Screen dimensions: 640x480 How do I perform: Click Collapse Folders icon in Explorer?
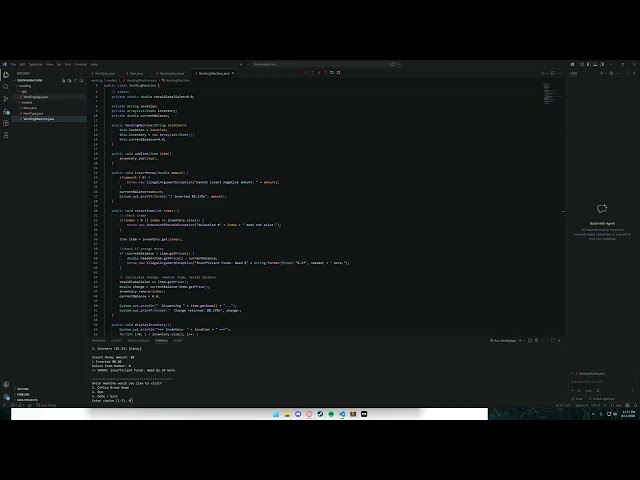pos(81,80)
